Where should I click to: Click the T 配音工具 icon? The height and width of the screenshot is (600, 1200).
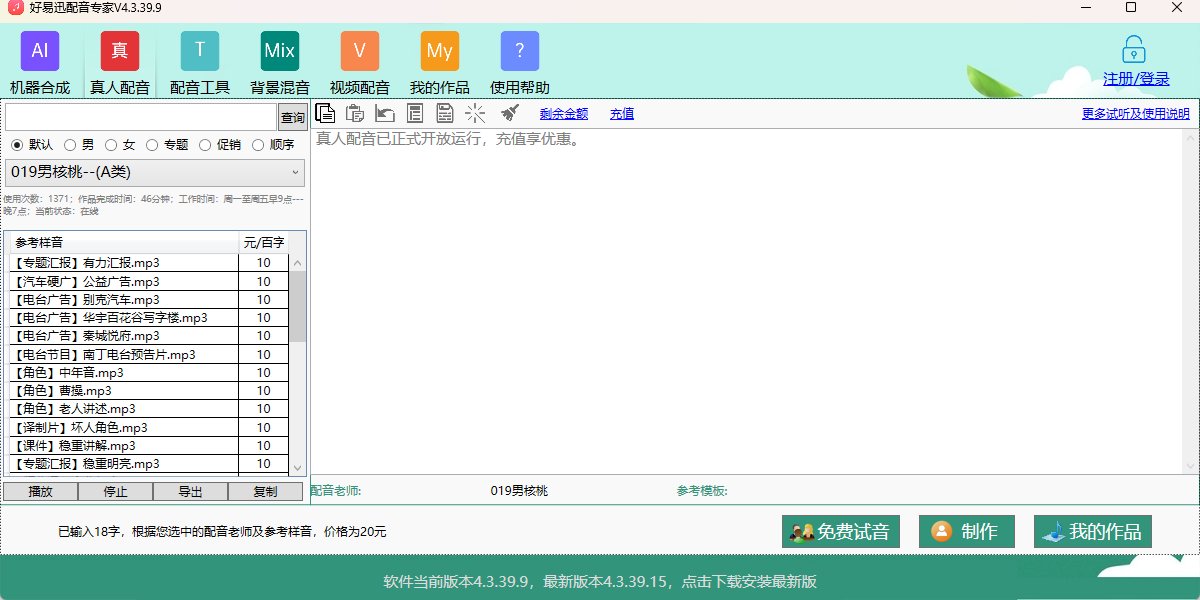200,50
